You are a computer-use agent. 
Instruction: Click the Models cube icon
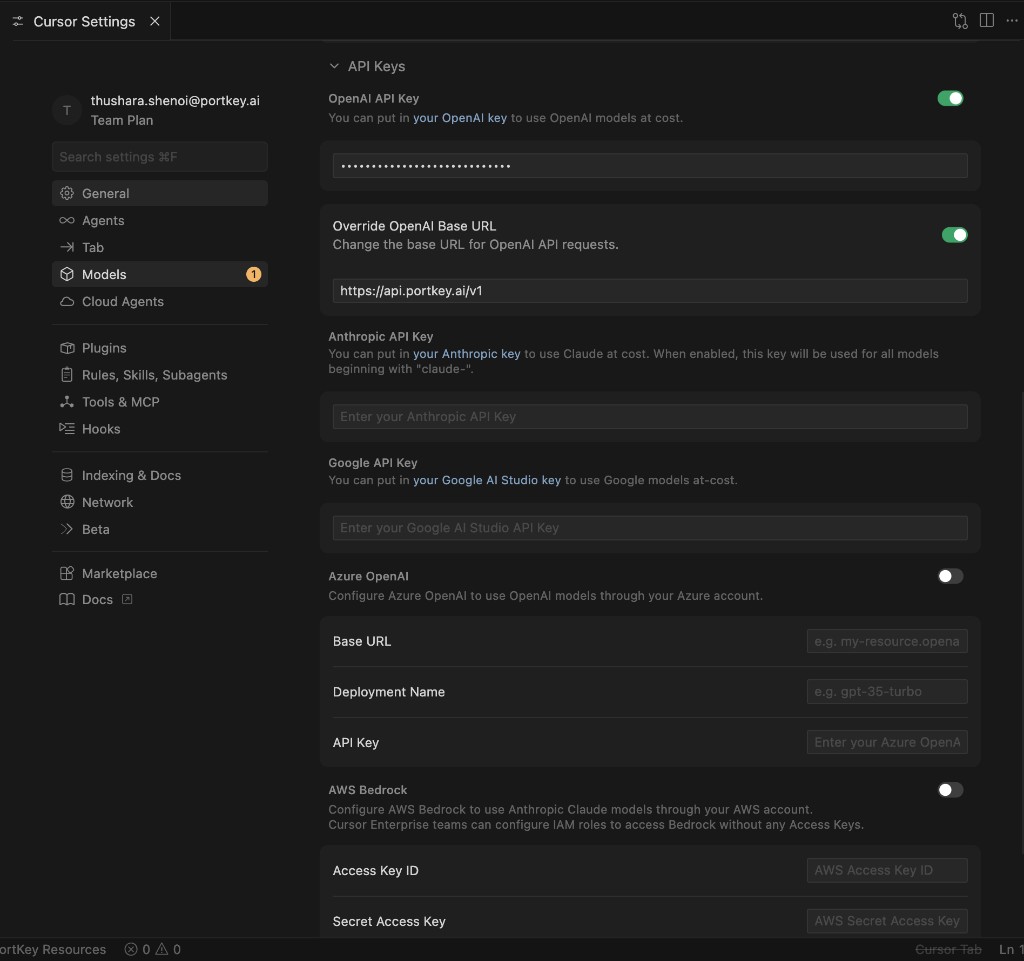[67, 274]
